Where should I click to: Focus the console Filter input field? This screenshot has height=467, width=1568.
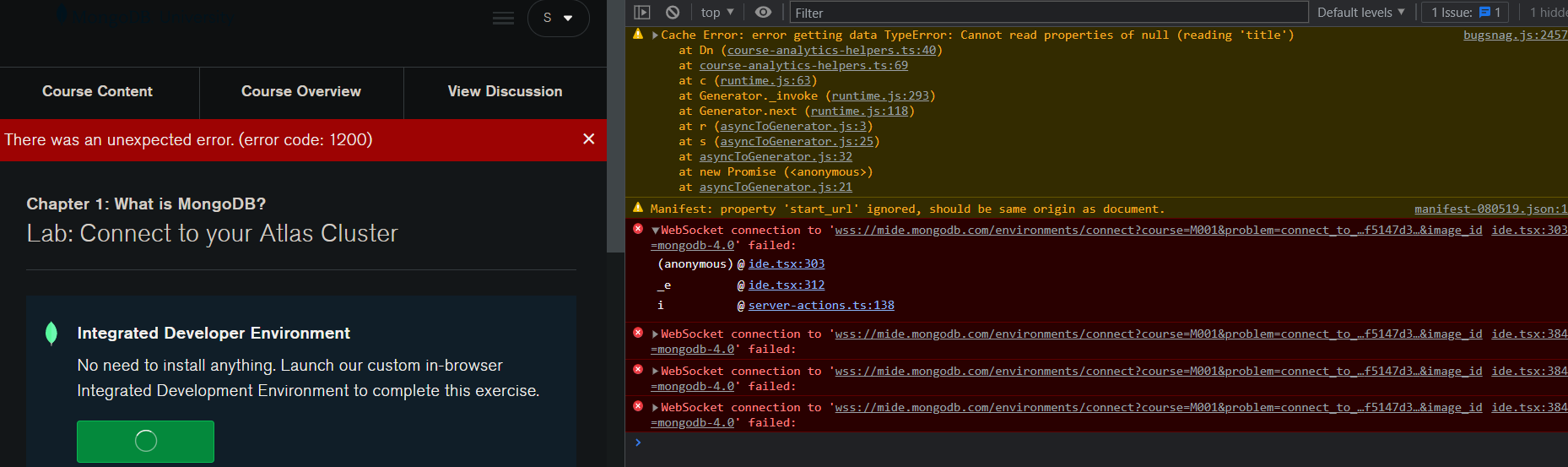tap(1046, 13)
